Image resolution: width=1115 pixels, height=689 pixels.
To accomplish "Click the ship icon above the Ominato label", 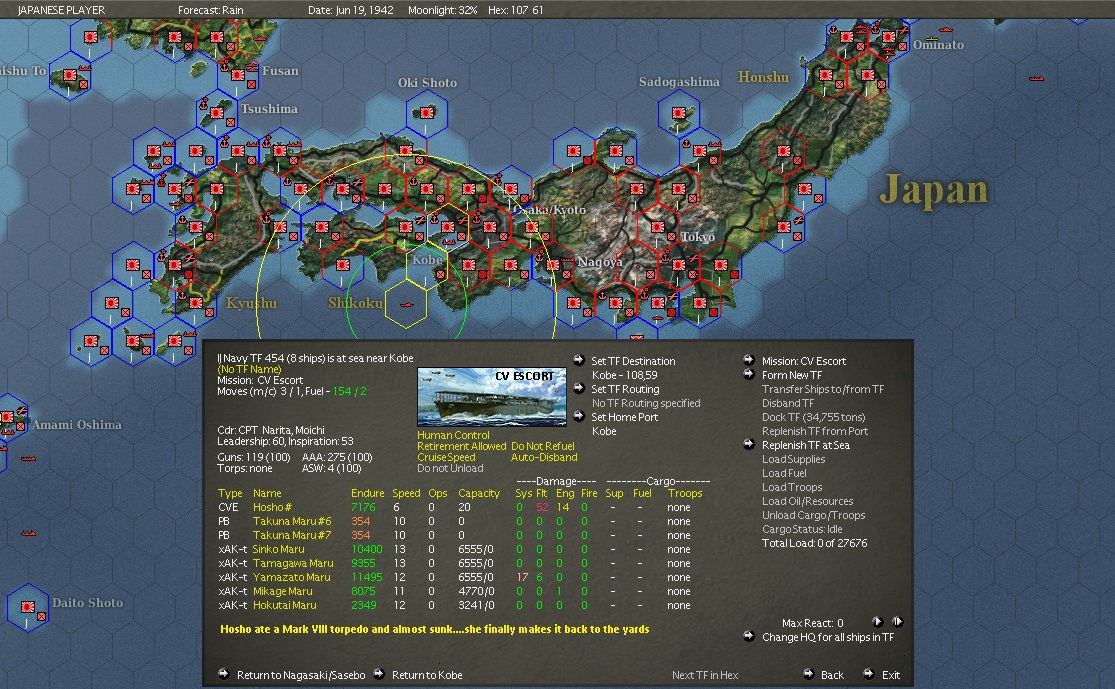I will click(x=945, y=30).
